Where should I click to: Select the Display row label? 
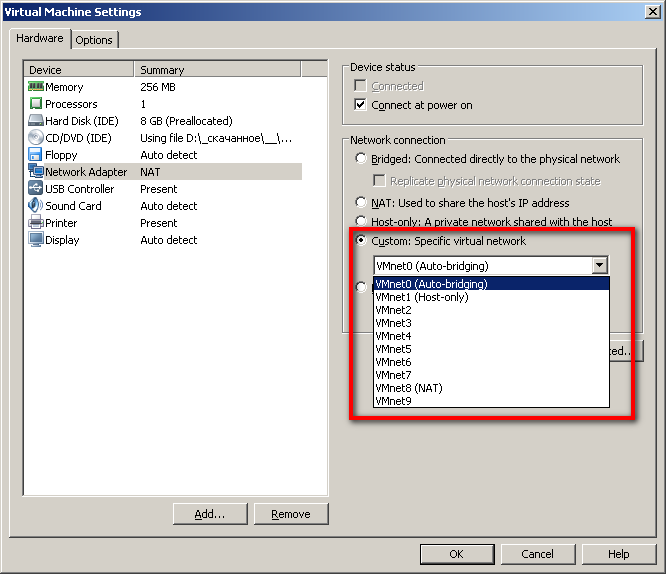(62, 240)
